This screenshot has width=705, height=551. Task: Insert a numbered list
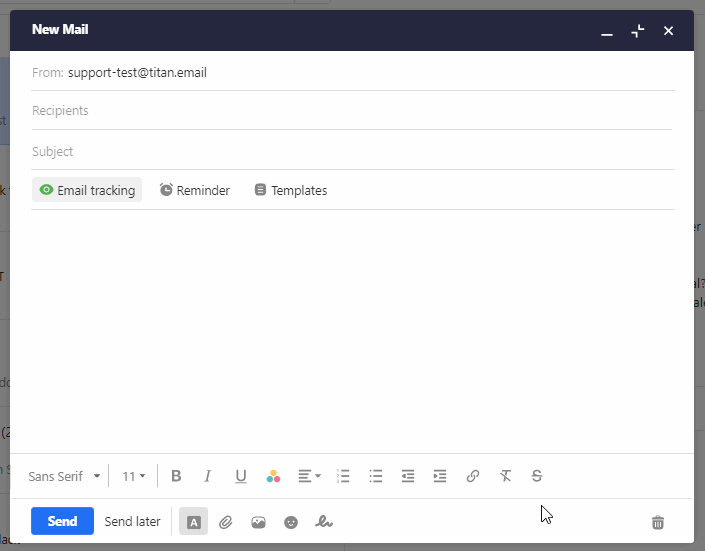tap(343, 476)
